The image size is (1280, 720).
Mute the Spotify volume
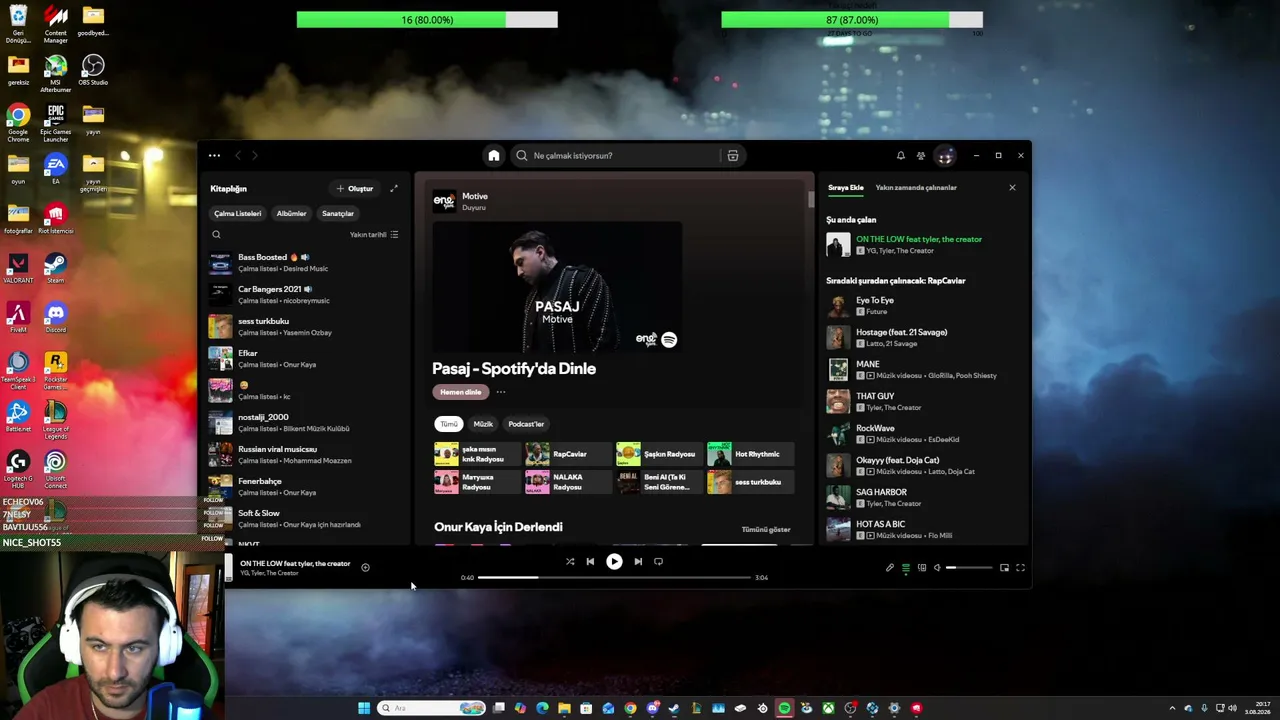pos(937,568)
